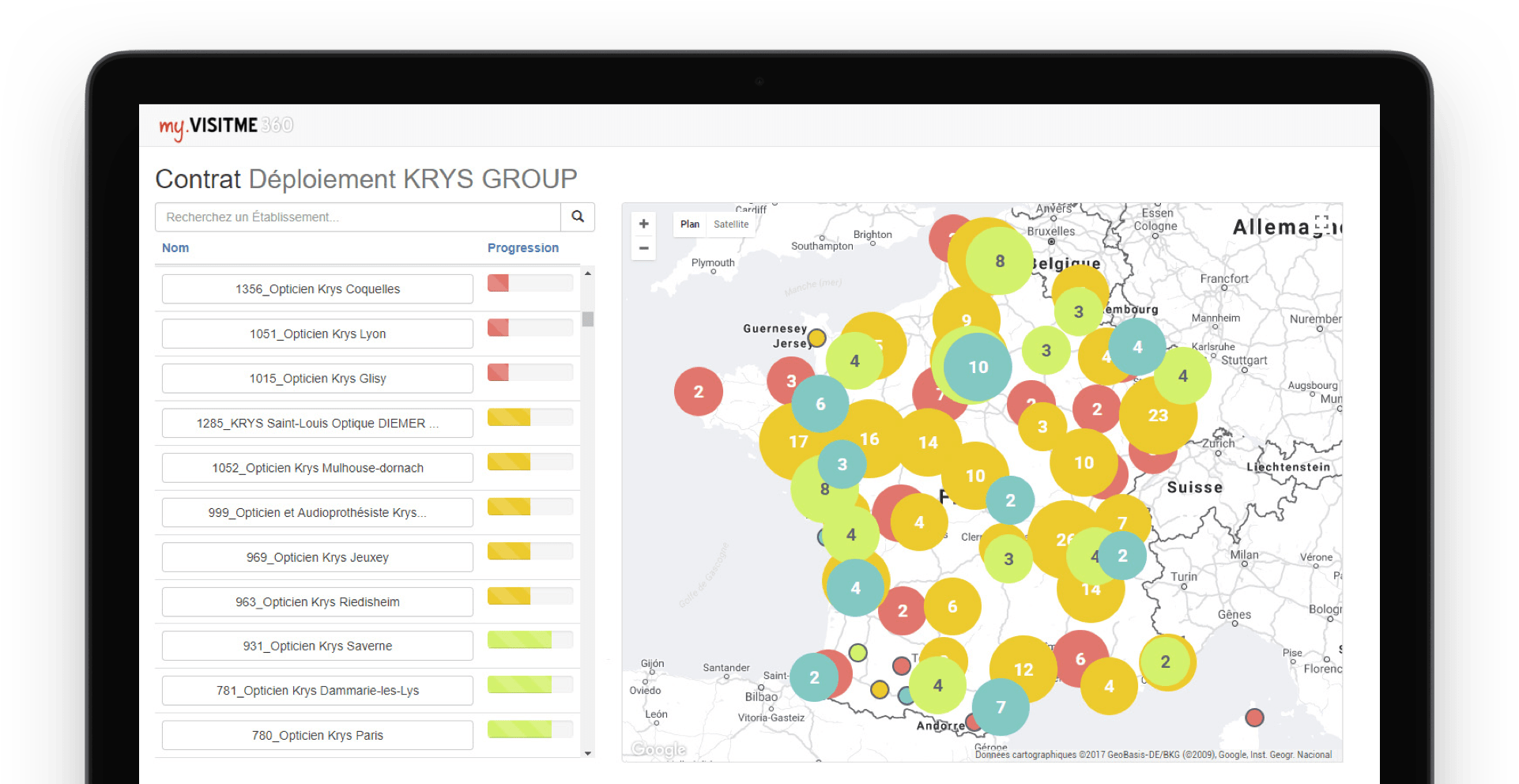Toggle fullscreen map view icon
Image resolution: width=1519 pixels, height=784 pixels.
[1321, 223]
